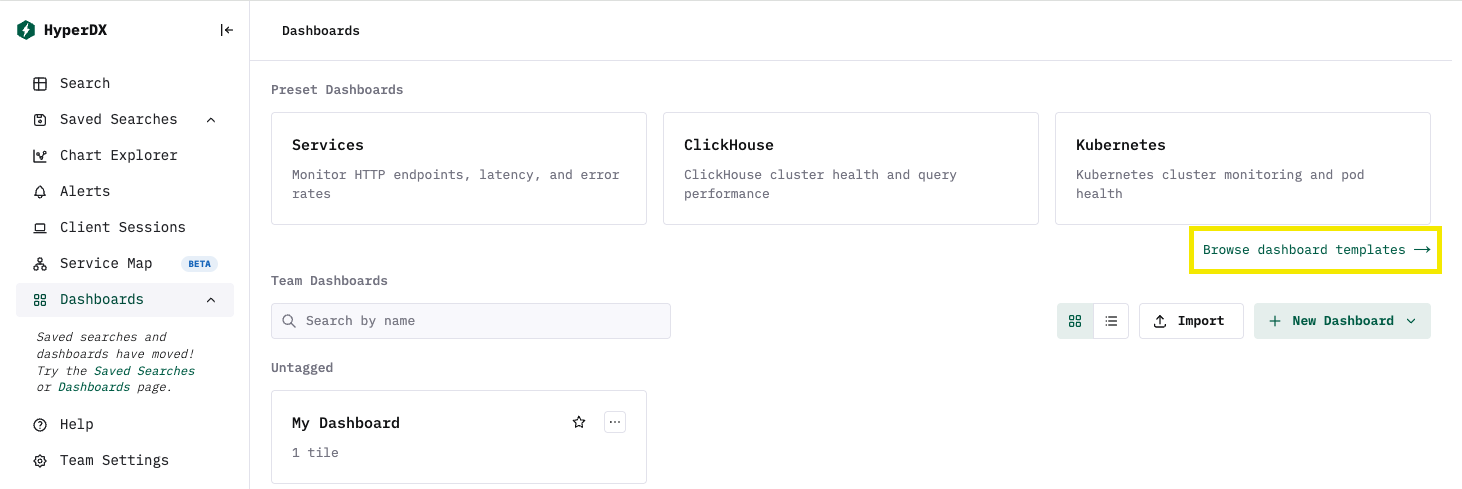This screenshot has width=1462, height=489.
Task: Collapse the sidebar with arrow icon
Action: [x=227, y=30]
